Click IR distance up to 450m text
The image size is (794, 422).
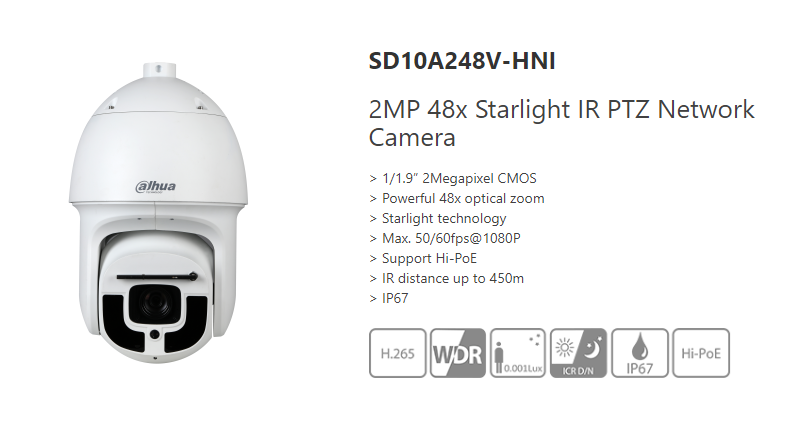click(x=453, y=278)
